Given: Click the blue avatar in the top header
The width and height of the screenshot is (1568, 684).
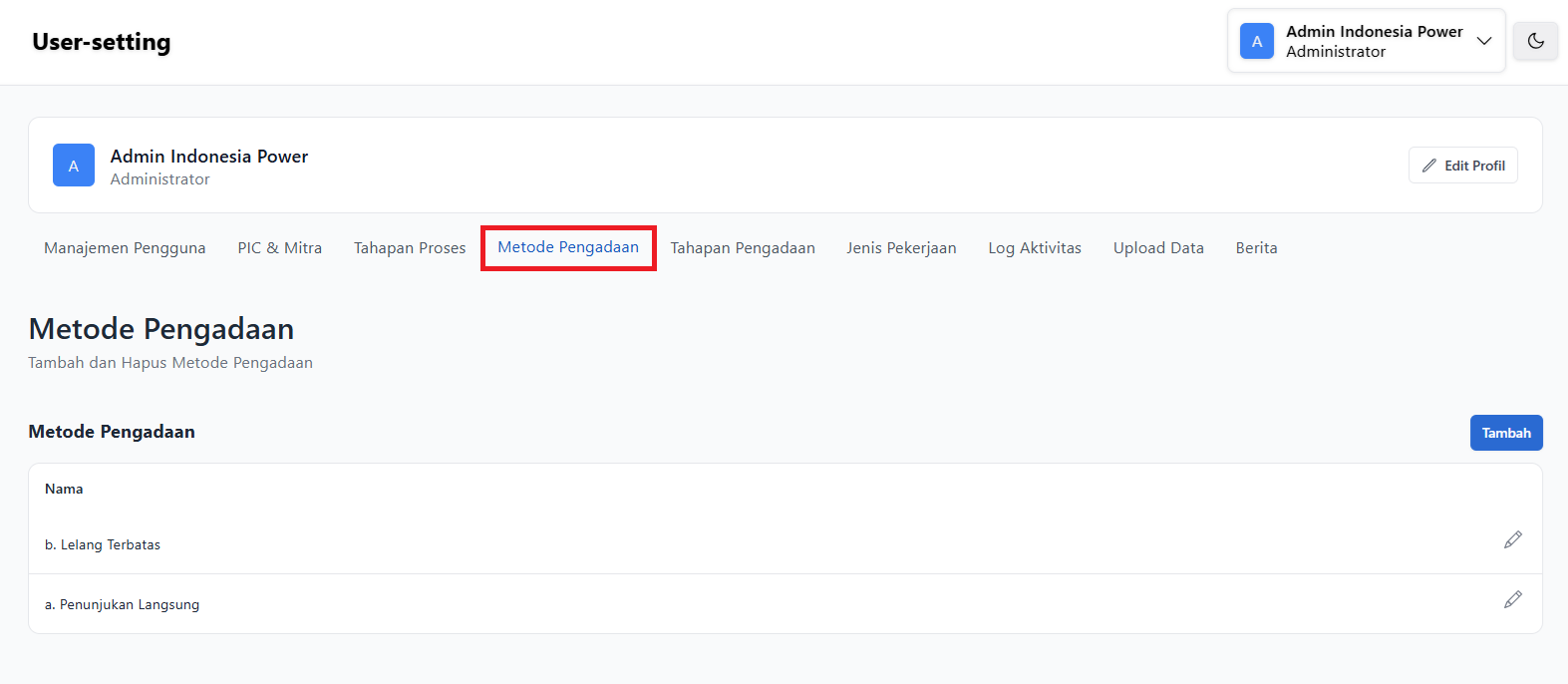Looking at the screenshot, I should click(x=1256, y=41).
